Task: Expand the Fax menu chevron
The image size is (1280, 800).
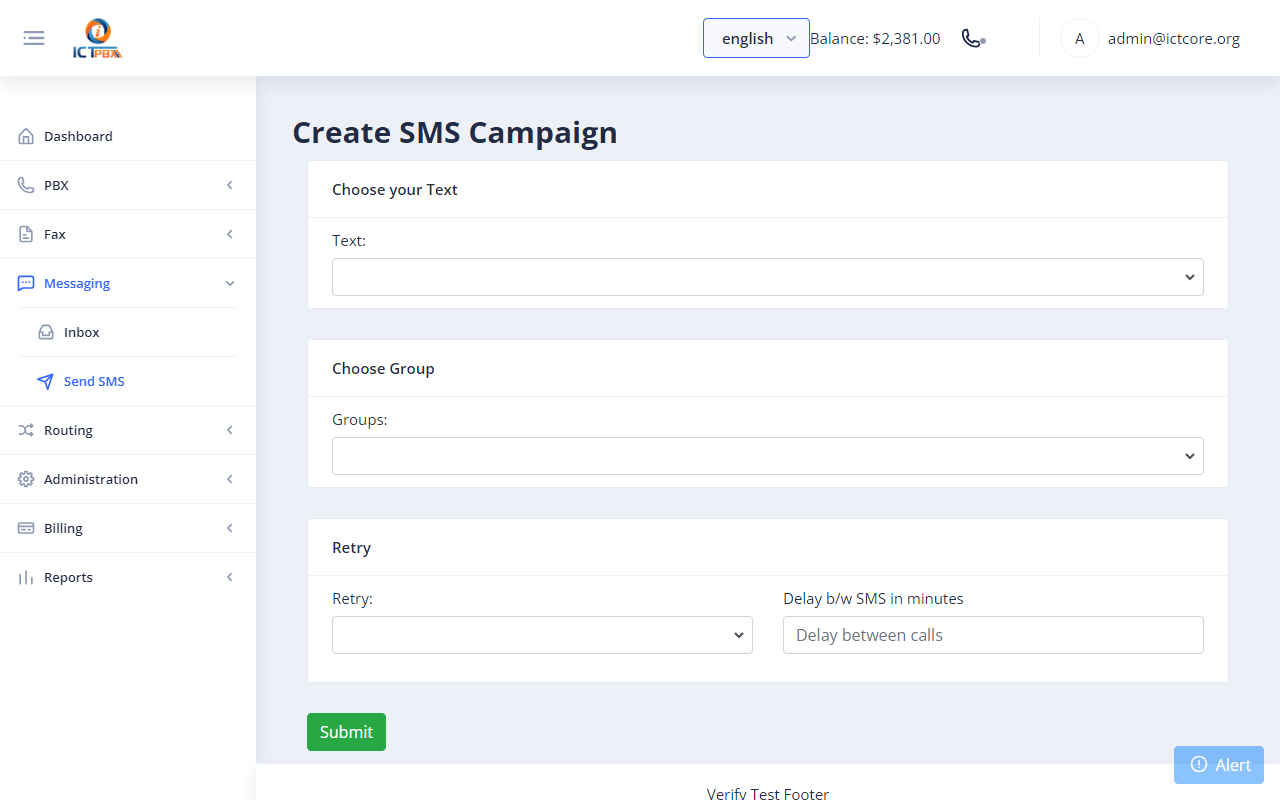Action: (230, 234)
